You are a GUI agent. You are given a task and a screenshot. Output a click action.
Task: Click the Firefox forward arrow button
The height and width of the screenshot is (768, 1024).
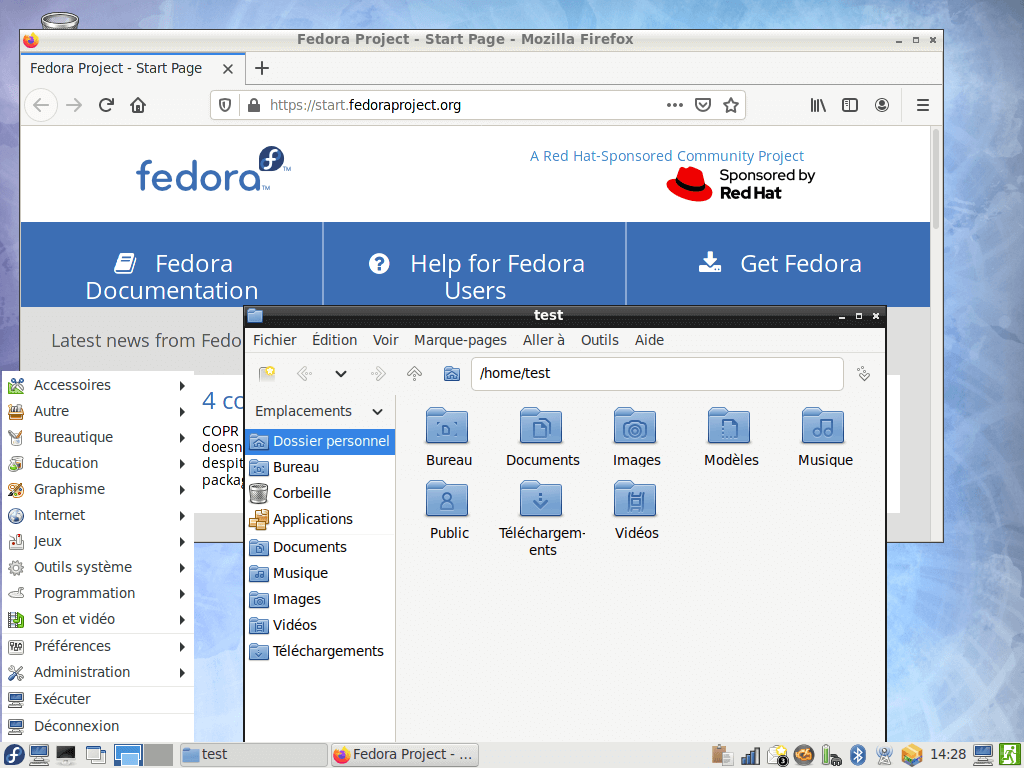point(74,105)
